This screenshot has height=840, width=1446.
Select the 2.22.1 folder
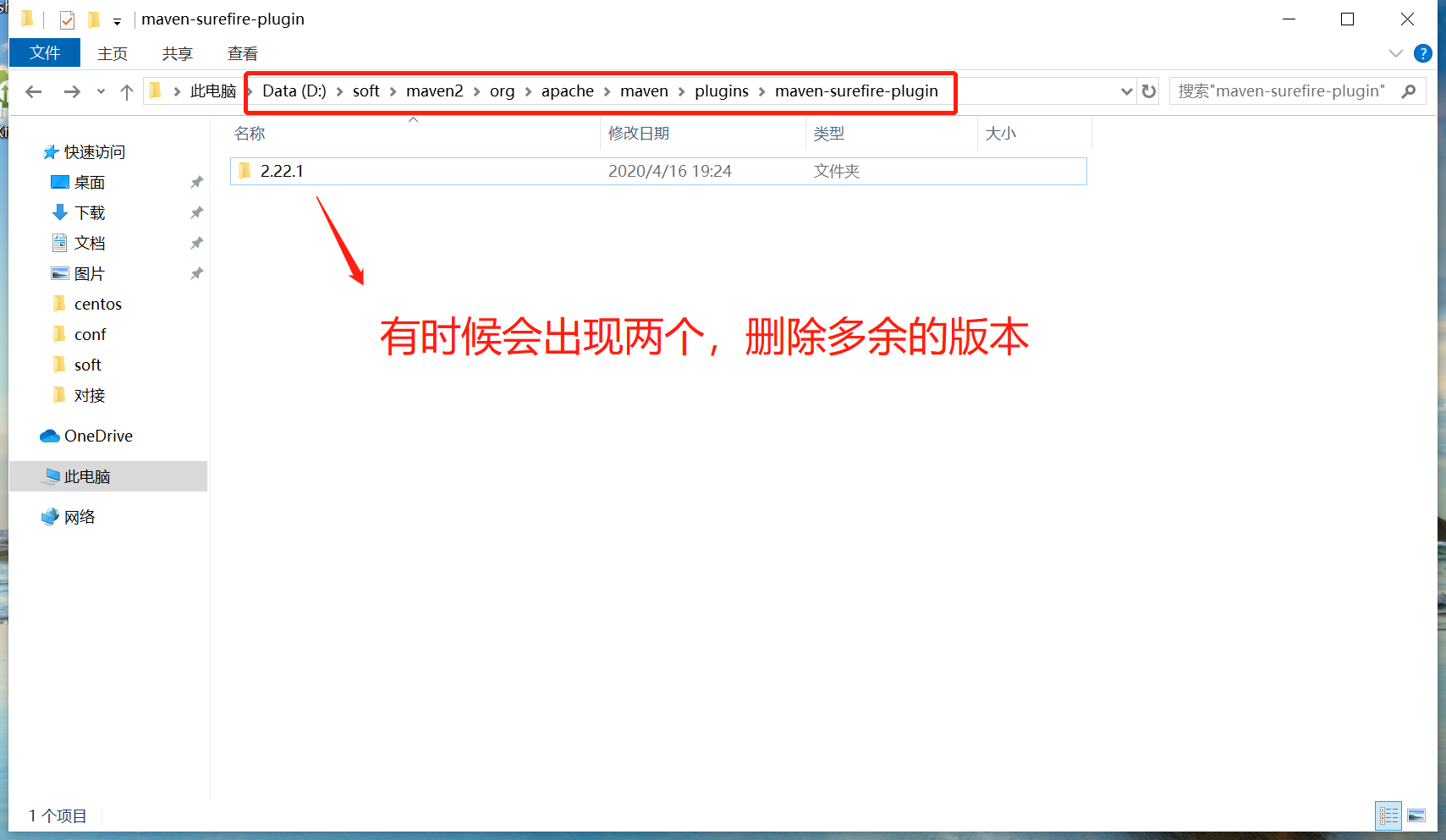click(x=281, y=170)
